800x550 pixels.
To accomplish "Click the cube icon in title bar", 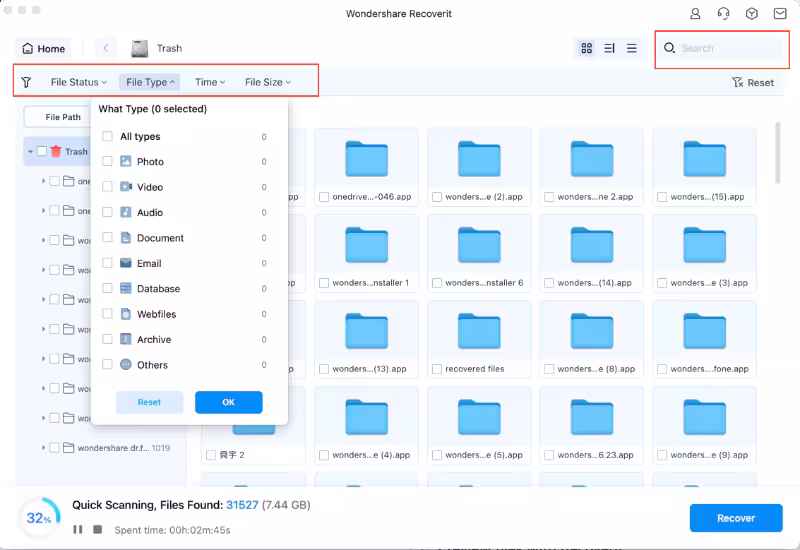I will [752, 14].
